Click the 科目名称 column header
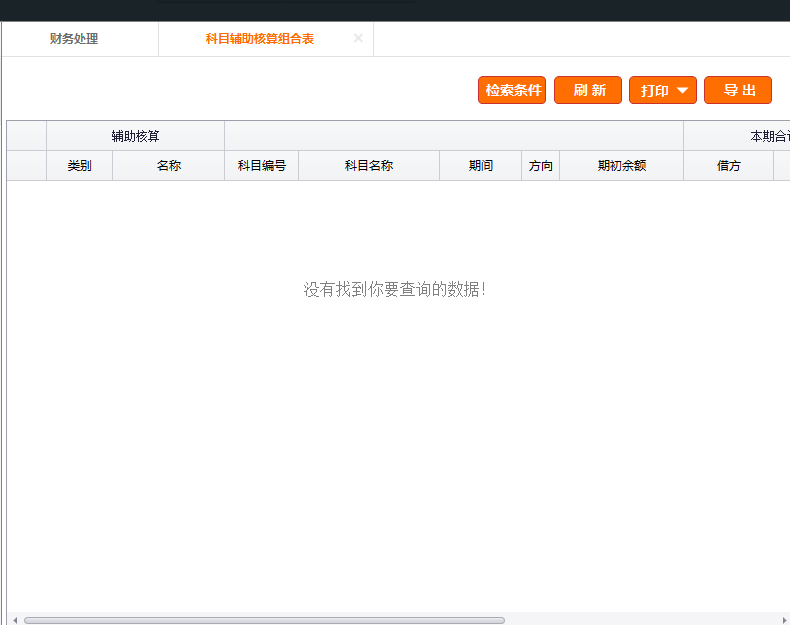Viewport: 790px width, 625px height. tap(368, 166)
